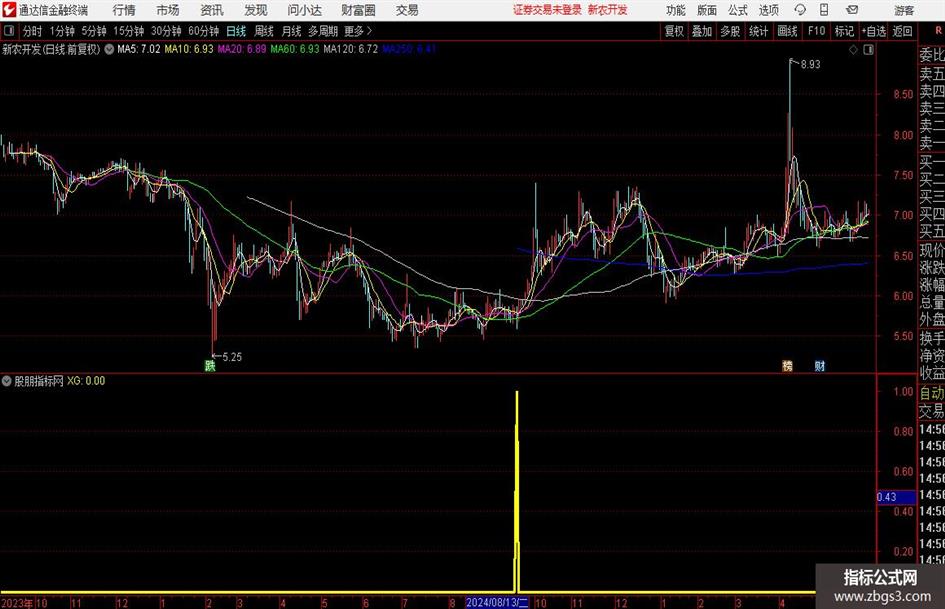Click the MA20: 6.89 label
This screenshot has width=945, height=609.
pos(242,49)
